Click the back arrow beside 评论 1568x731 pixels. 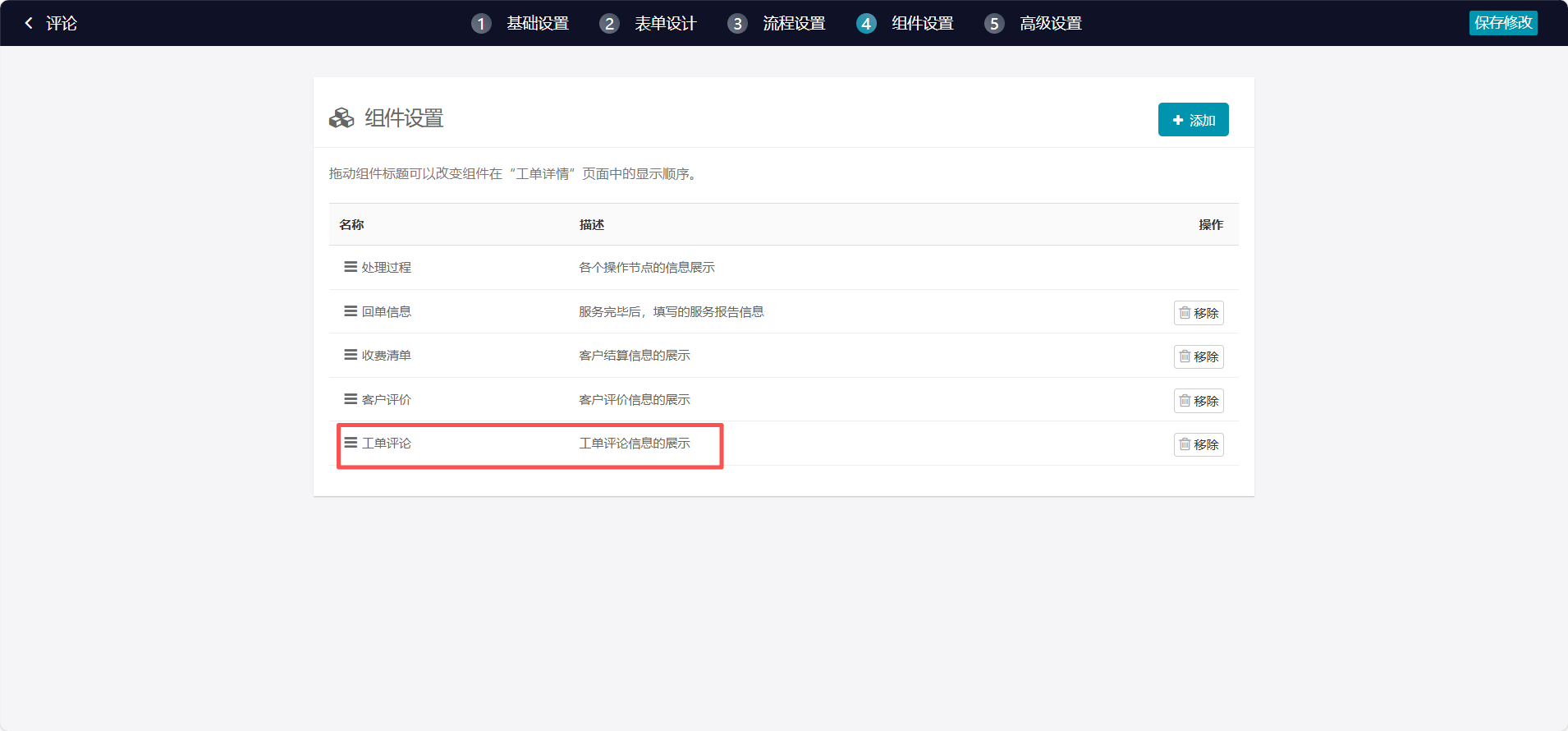tap(29, 23)
